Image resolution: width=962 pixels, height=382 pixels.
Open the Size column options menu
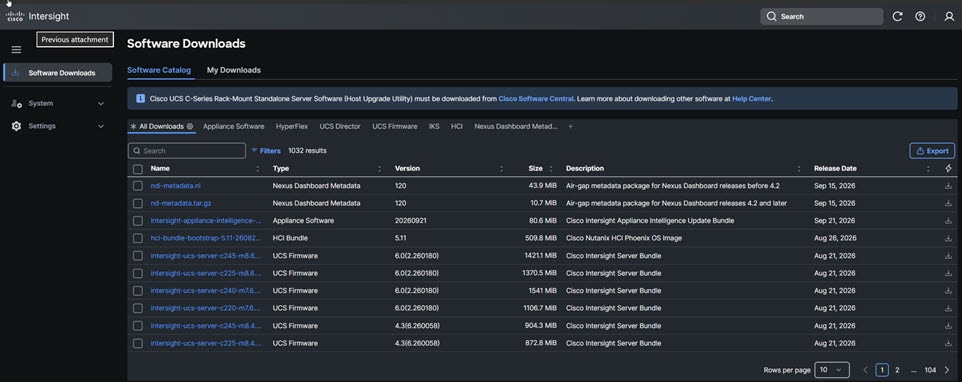pos(550,169)
